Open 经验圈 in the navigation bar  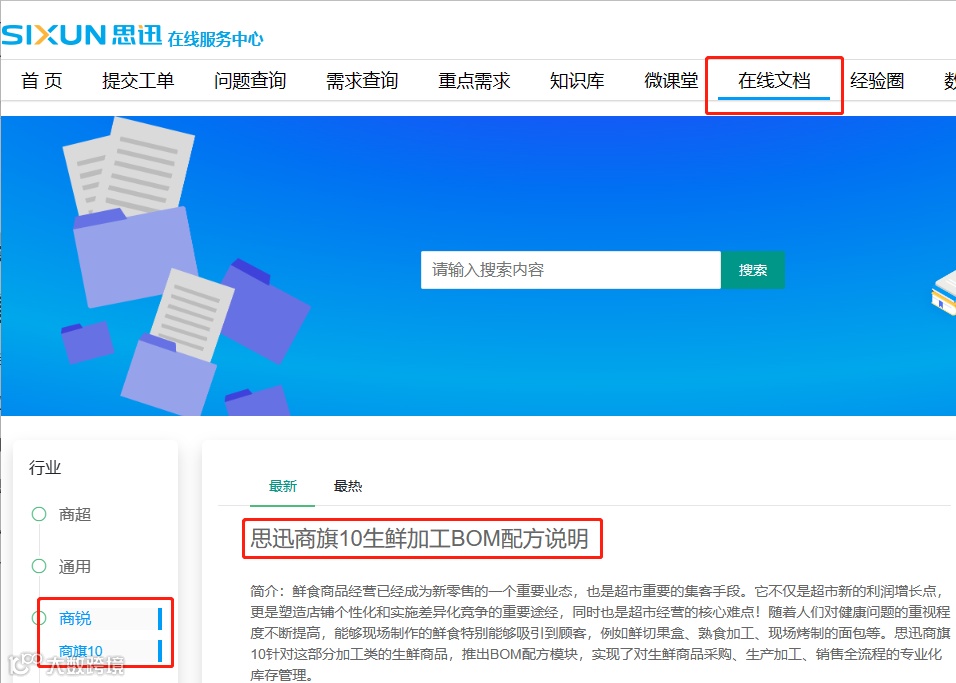pos(877,80)
